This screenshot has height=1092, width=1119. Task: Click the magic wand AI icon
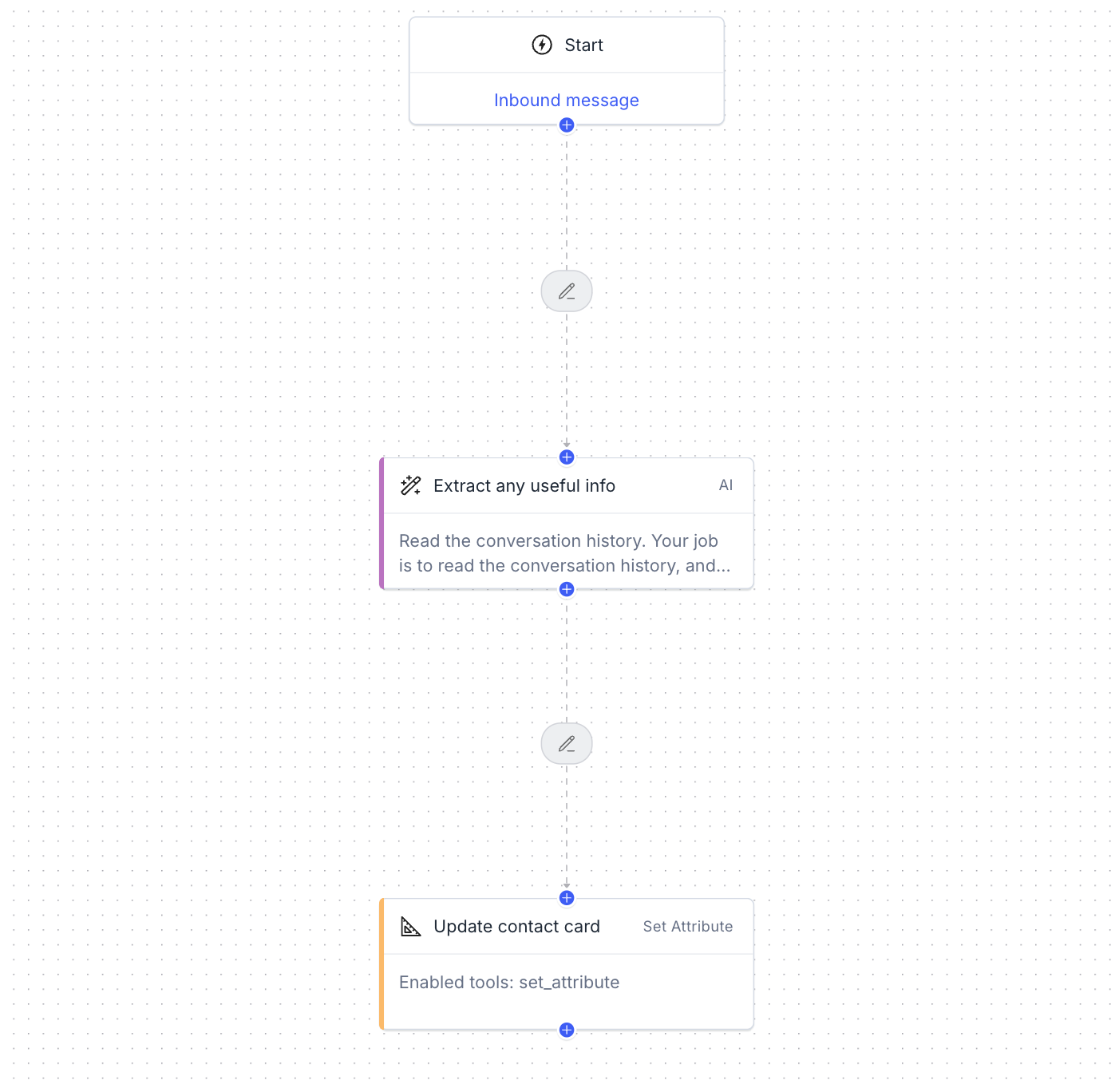tap(411, 485)
